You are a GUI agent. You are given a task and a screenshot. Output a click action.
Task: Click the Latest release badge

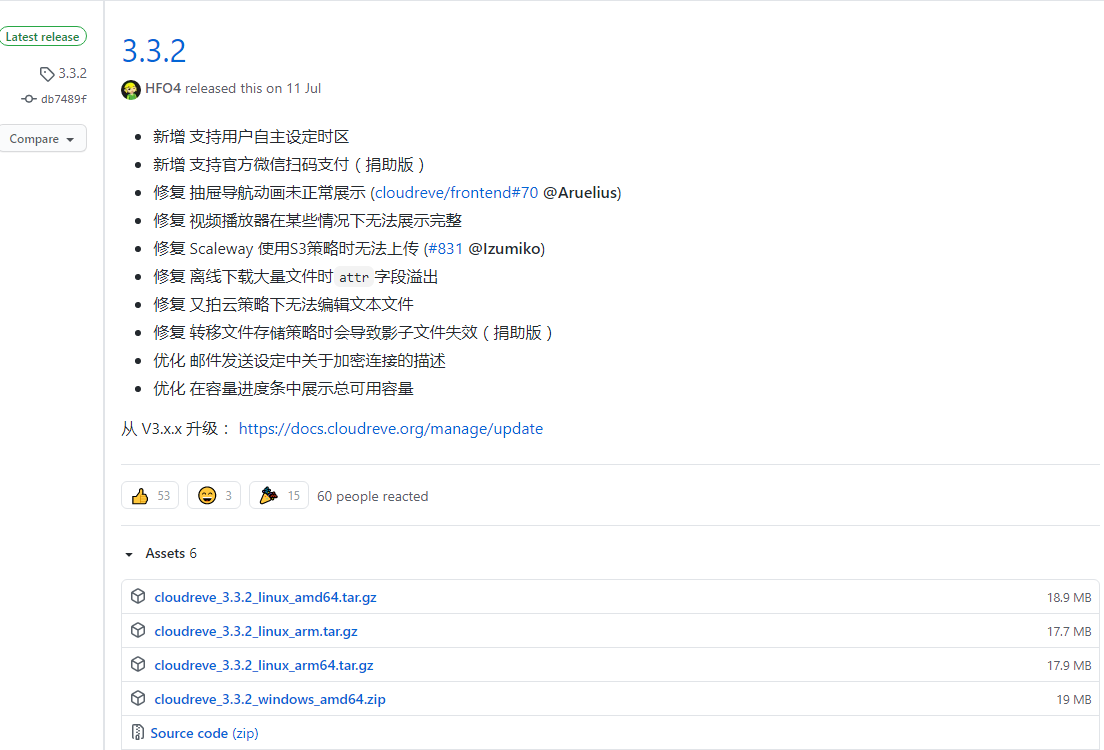click(43, 37)
